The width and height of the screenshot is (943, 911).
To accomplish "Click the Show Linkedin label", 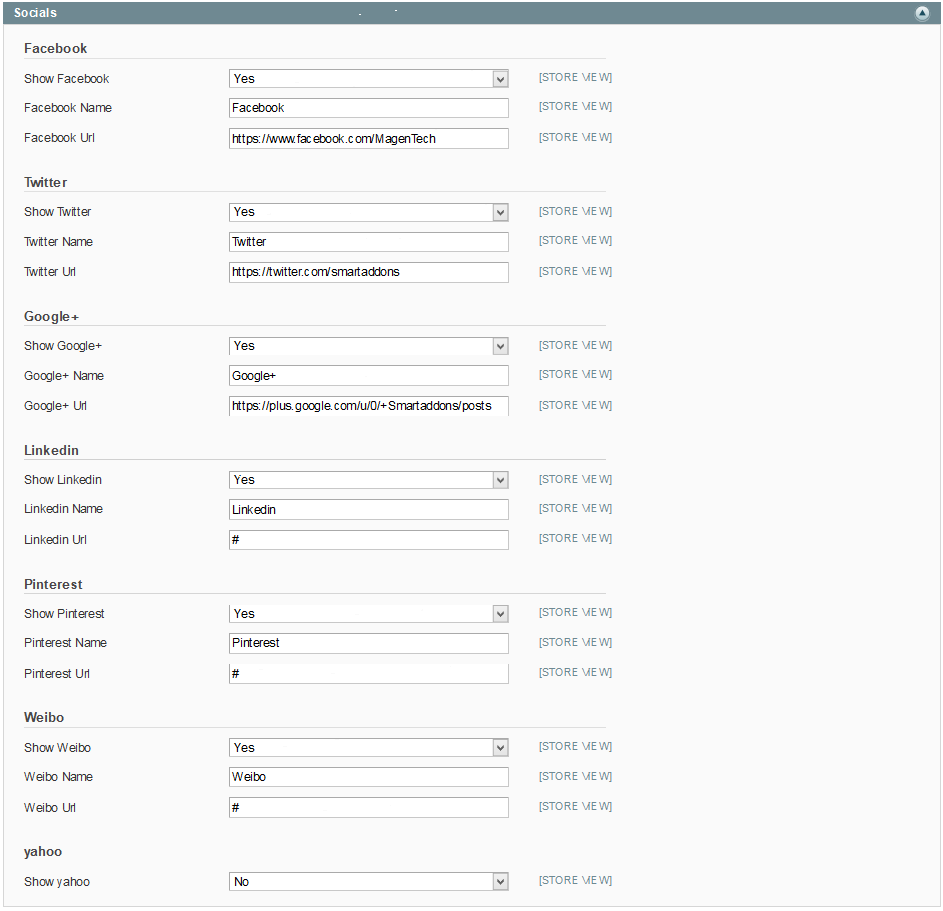I will (x=63, y=480).
